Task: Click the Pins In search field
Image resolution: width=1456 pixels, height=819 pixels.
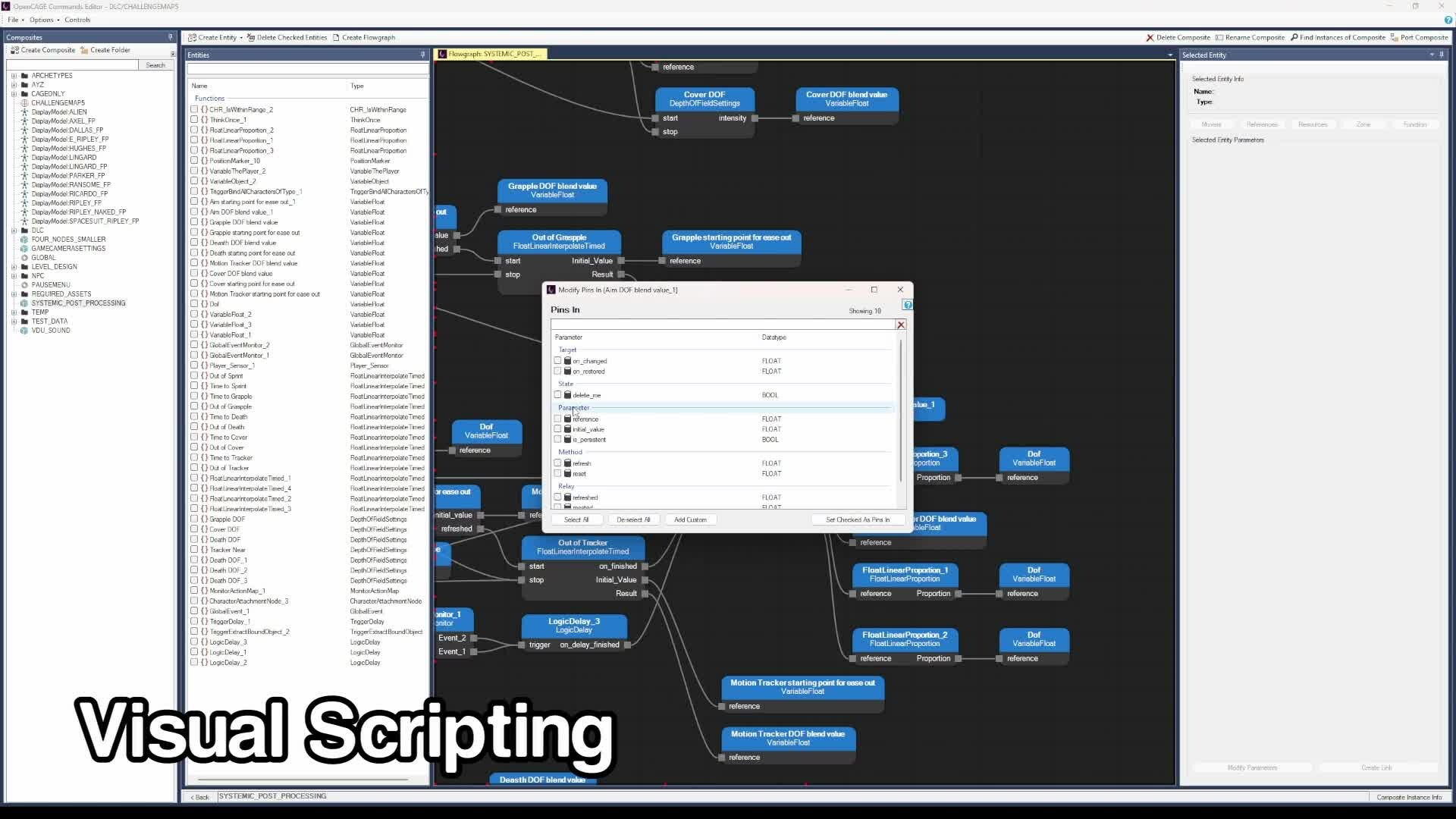Action: pyautogui.click(x=722, y=325)
